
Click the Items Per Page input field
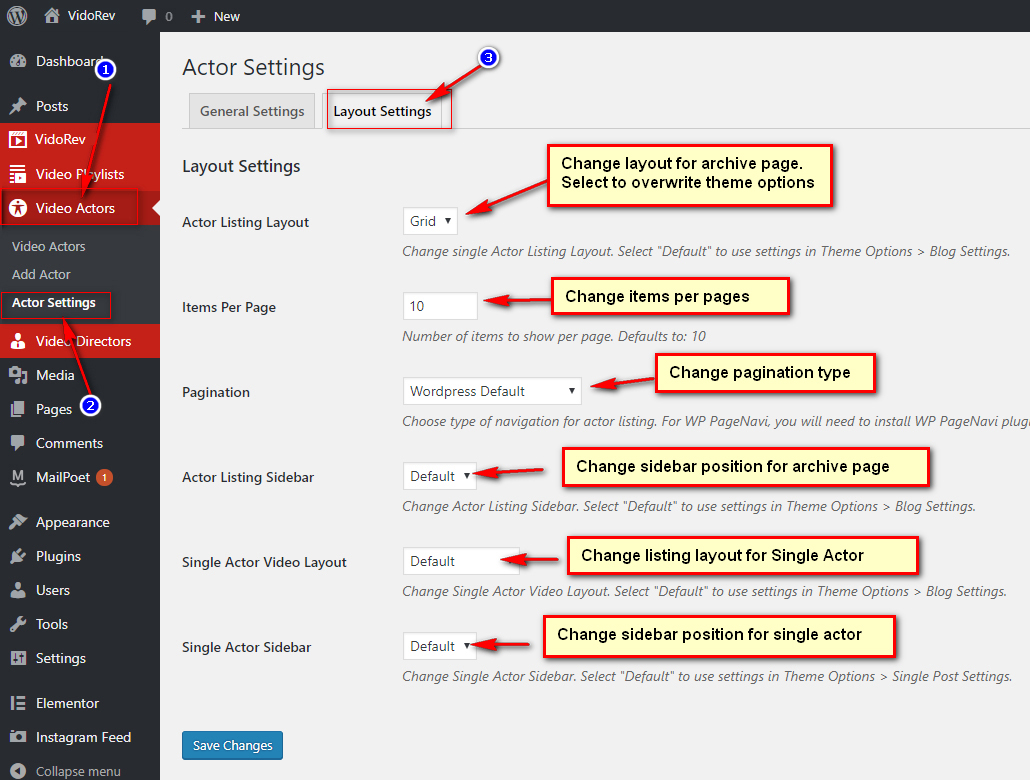pos(440,307)
